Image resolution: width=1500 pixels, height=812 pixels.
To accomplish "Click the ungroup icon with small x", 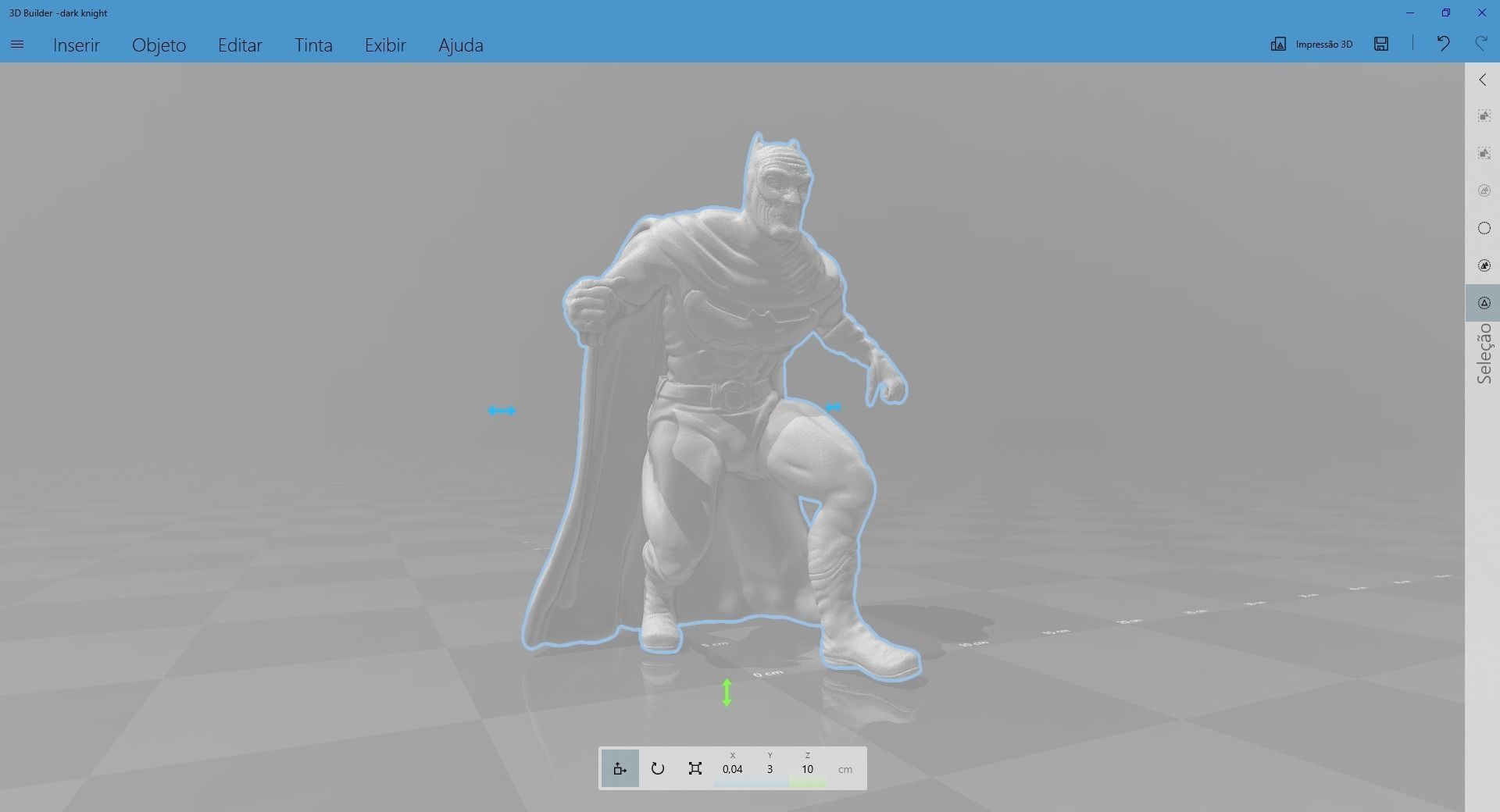I will click(1484, 153).
